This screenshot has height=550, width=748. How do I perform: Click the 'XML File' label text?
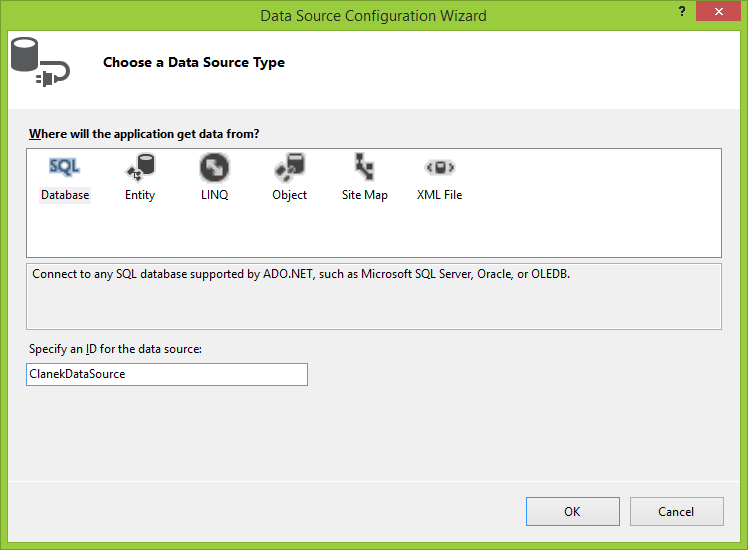point(439,195)
